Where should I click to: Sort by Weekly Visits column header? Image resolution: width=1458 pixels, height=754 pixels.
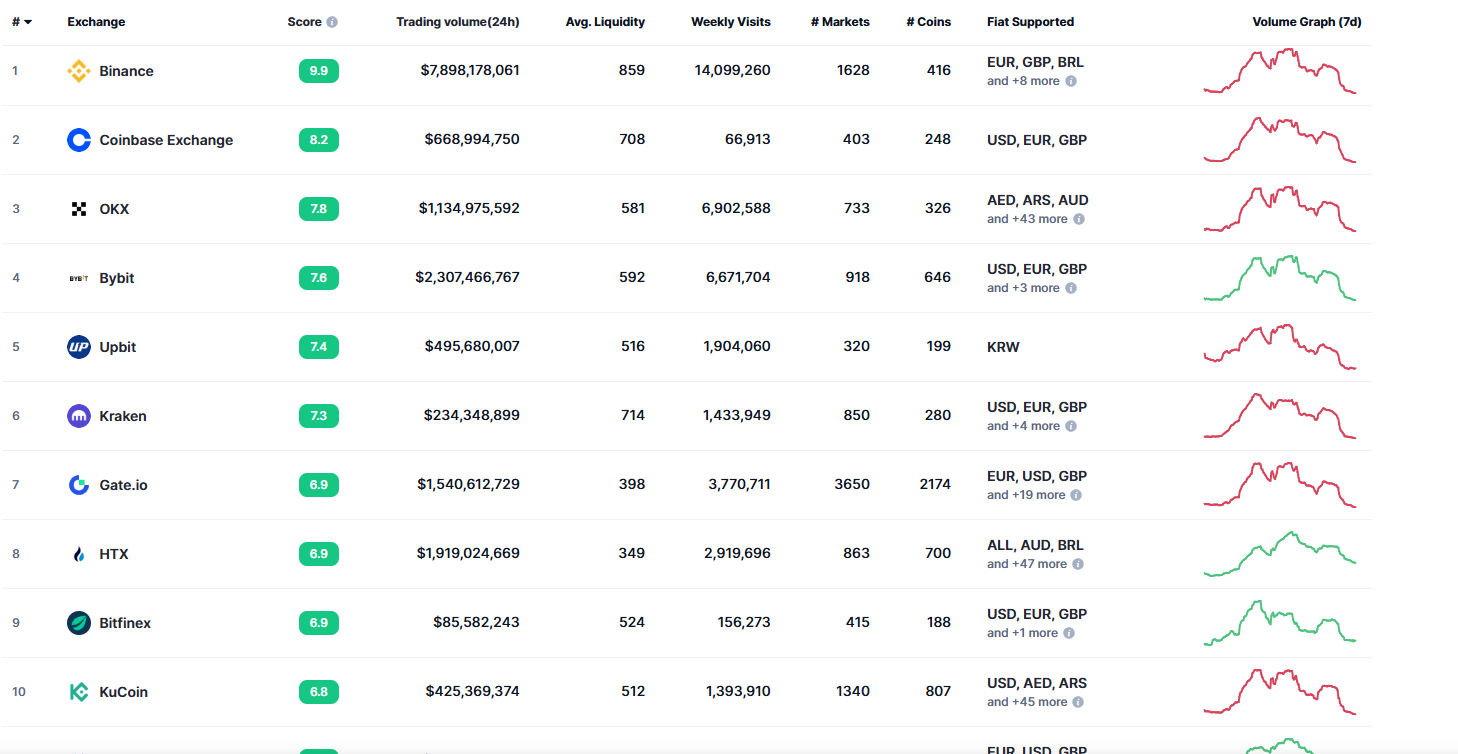click(x=730, y=22)
